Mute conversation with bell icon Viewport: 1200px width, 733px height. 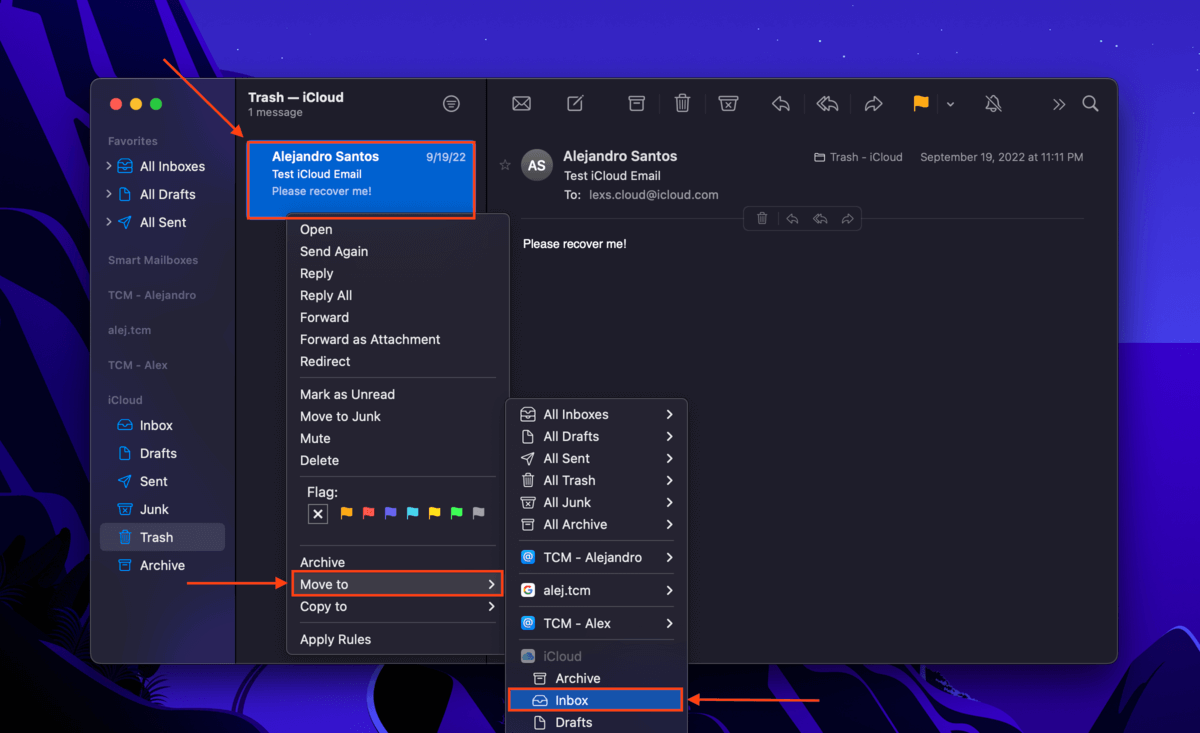click(993, 103)
